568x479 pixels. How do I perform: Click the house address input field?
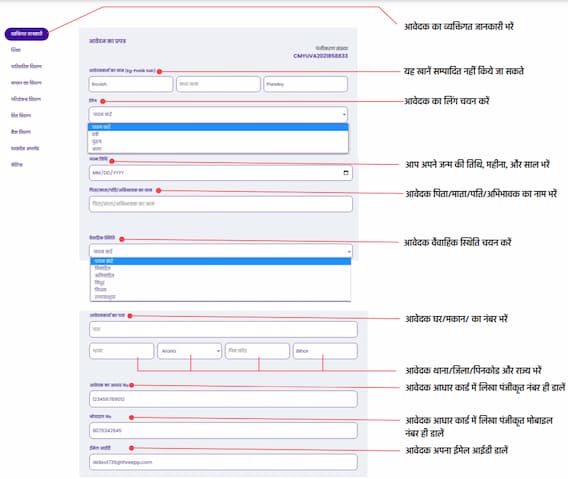[223, 329]
